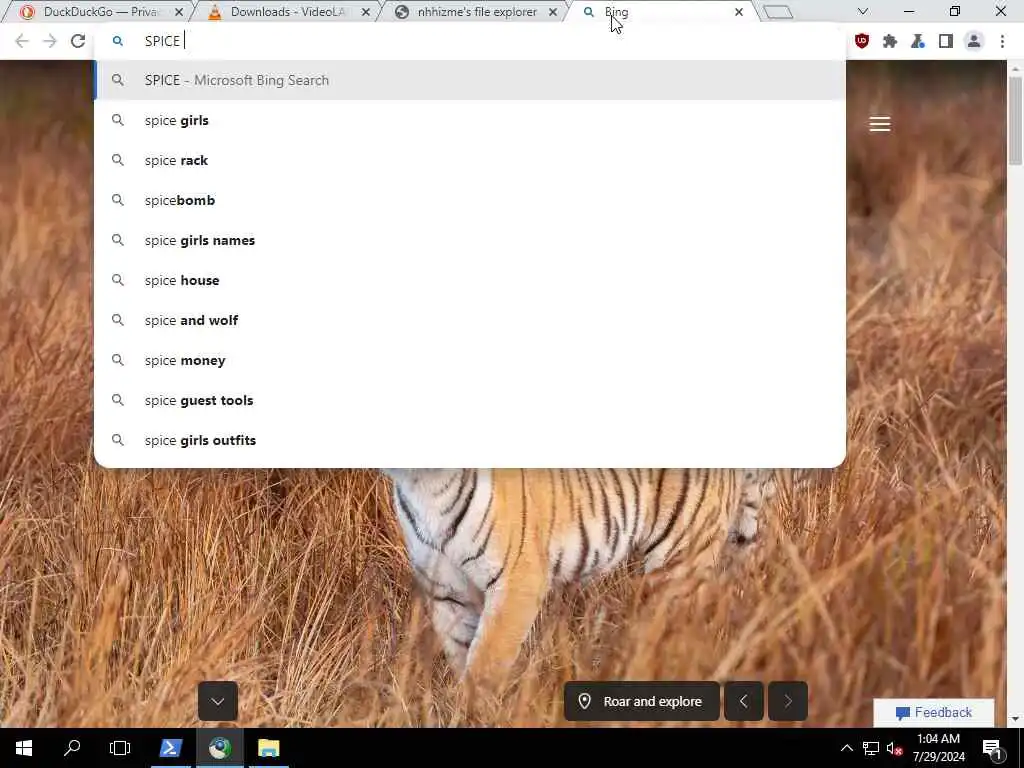The height and width of the screenshot is (768, 1024).
Task: Open Bing's hamburger menu
Action: tap(880, 124)
